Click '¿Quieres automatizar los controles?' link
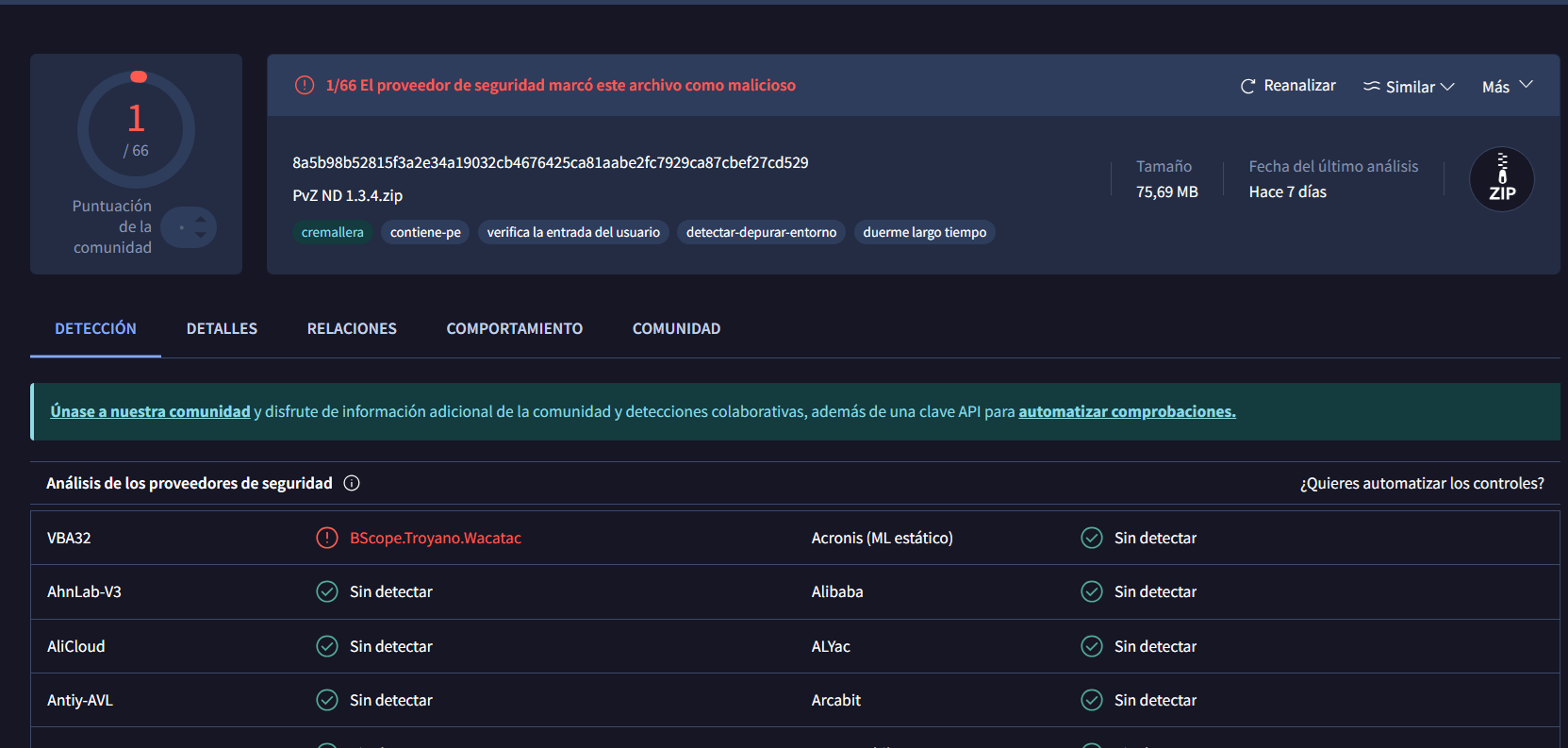Screen dimensions: 1568x748 1421,483
